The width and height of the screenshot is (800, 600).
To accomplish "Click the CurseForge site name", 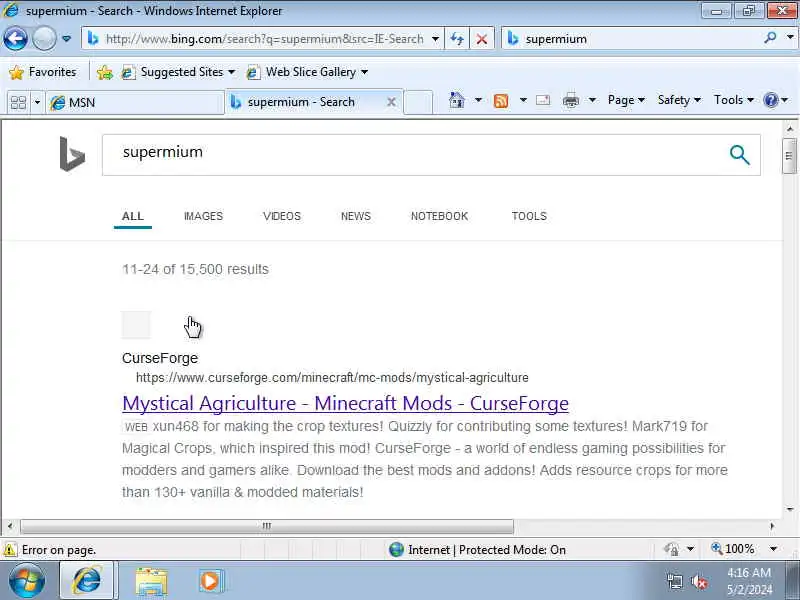I will pyautogui.click(x=160, y=358).
